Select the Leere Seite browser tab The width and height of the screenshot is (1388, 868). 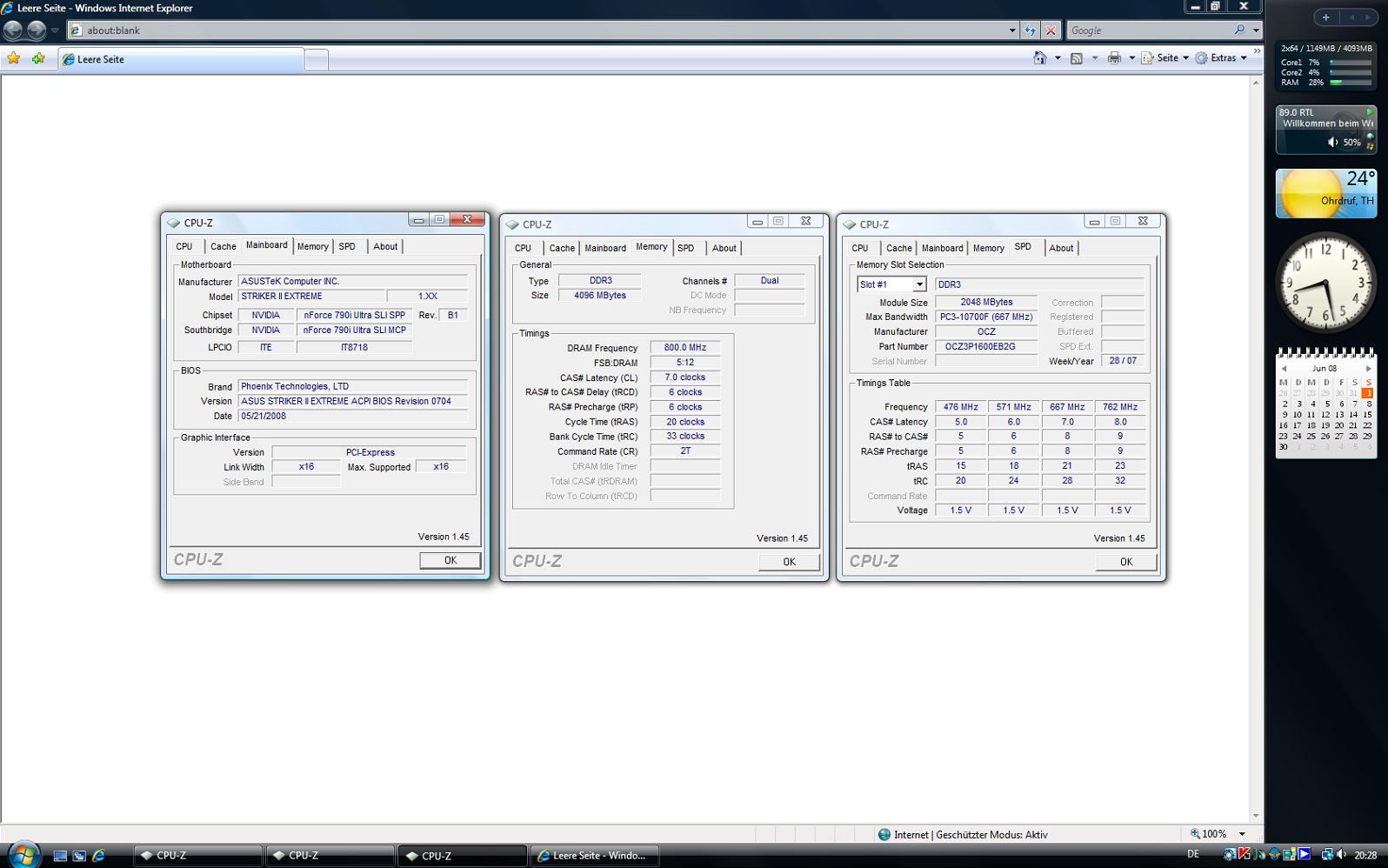tap(181, 59)
